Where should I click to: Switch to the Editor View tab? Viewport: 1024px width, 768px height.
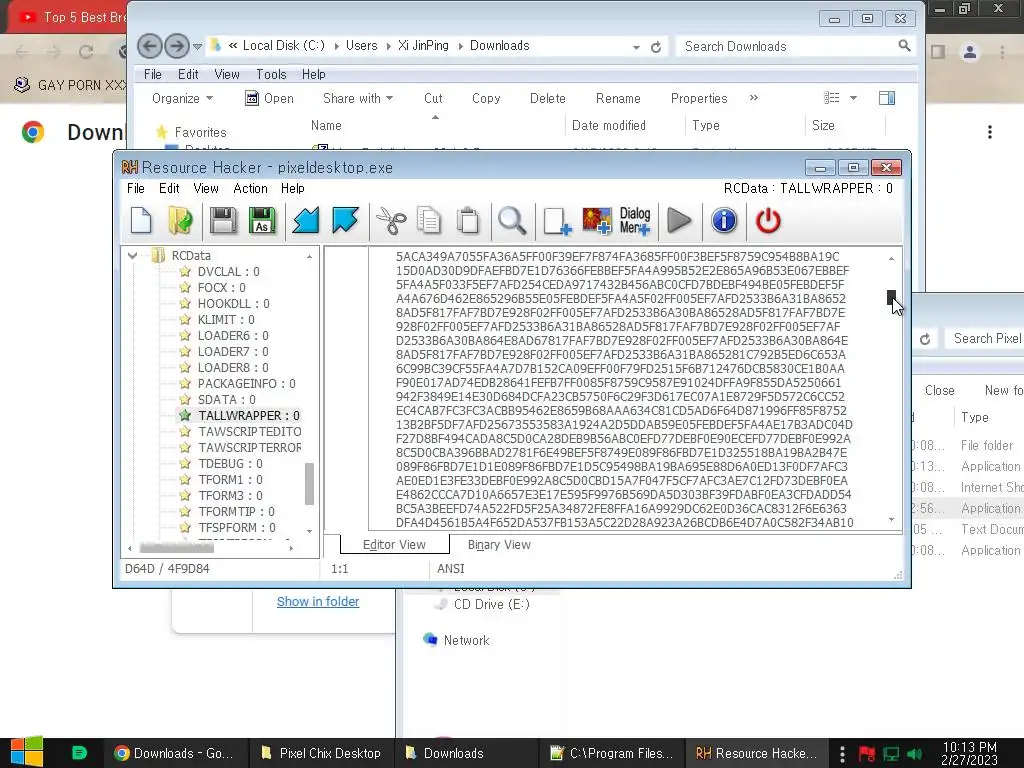[394, 545]
